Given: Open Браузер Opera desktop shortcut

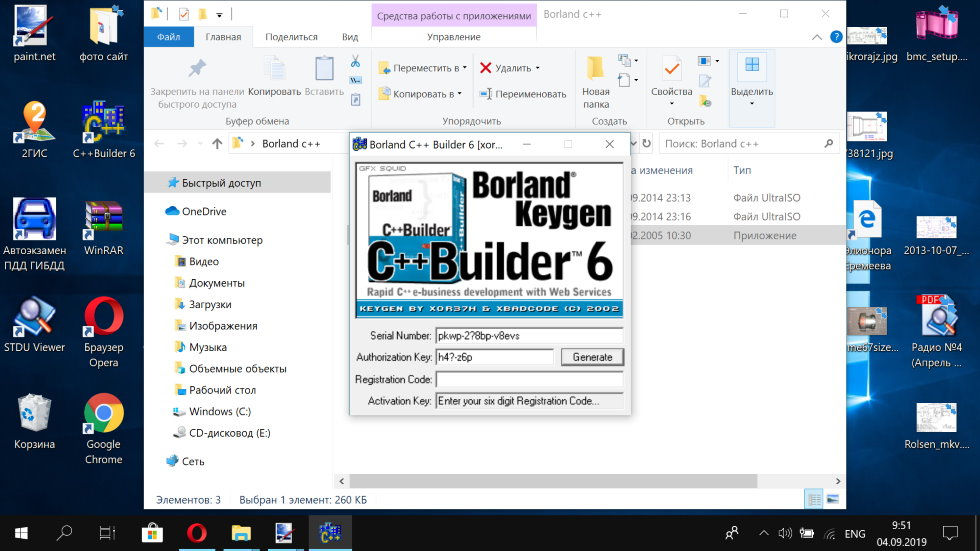Looking at the screenshot, I should point(104,332).
